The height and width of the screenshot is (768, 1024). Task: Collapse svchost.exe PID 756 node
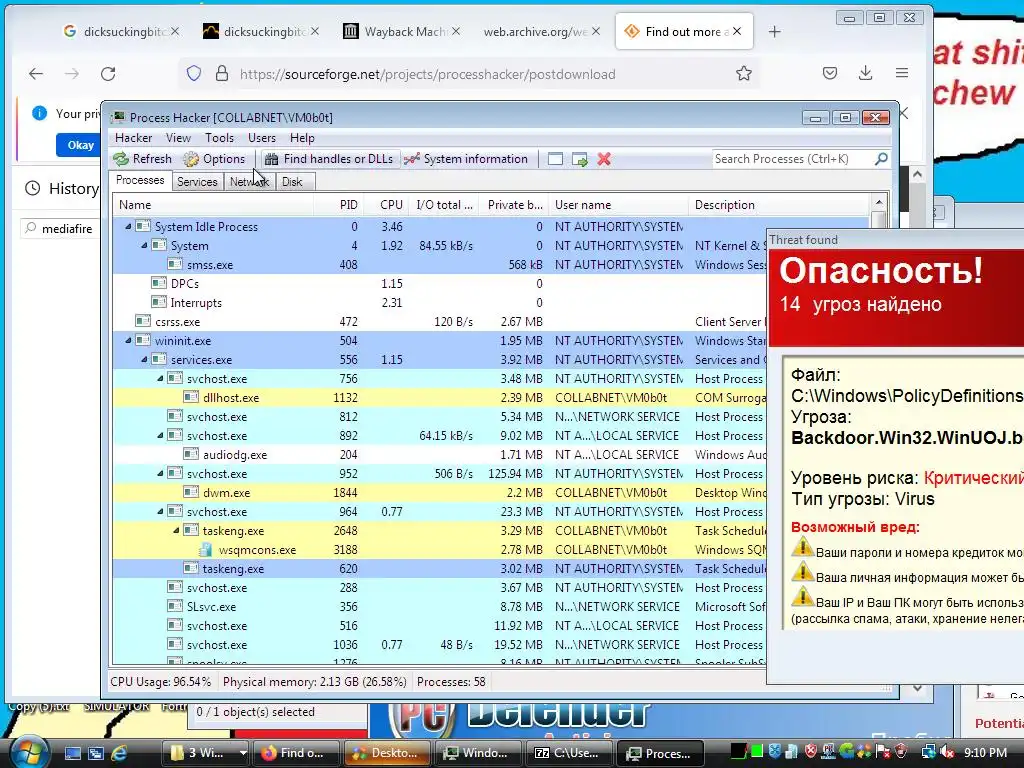pos(160,378)
